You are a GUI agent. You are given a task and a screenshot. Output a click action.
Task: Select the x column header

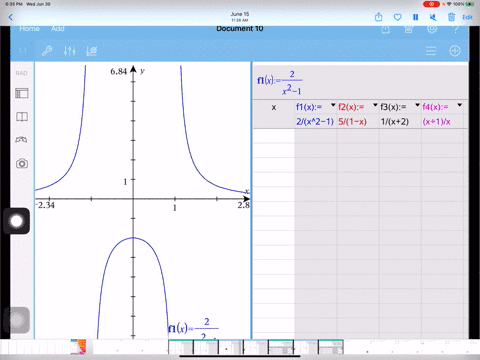[274, 107]
